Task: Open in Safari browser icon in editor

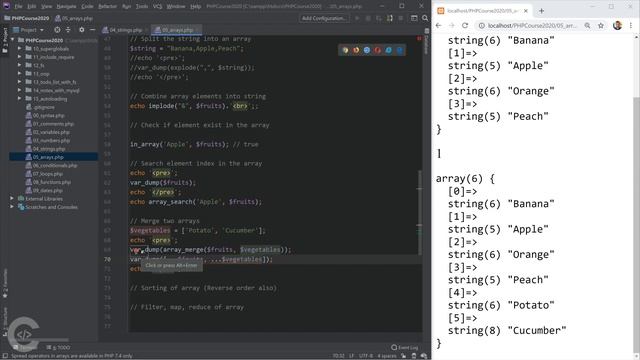Action: (367, 50)
